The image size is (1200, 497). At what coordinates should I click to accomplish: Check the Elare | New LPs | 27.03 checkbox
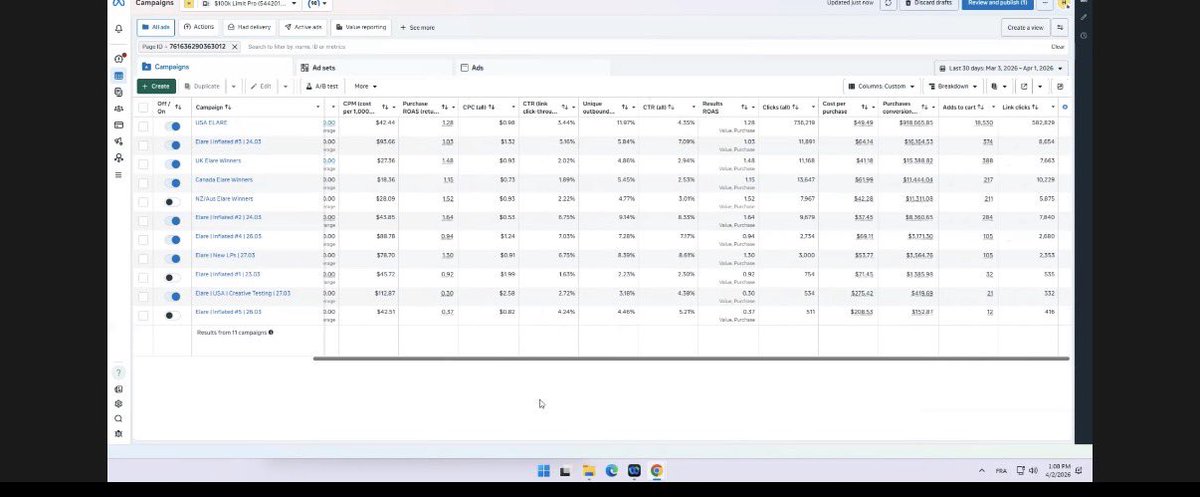point(143,258)
